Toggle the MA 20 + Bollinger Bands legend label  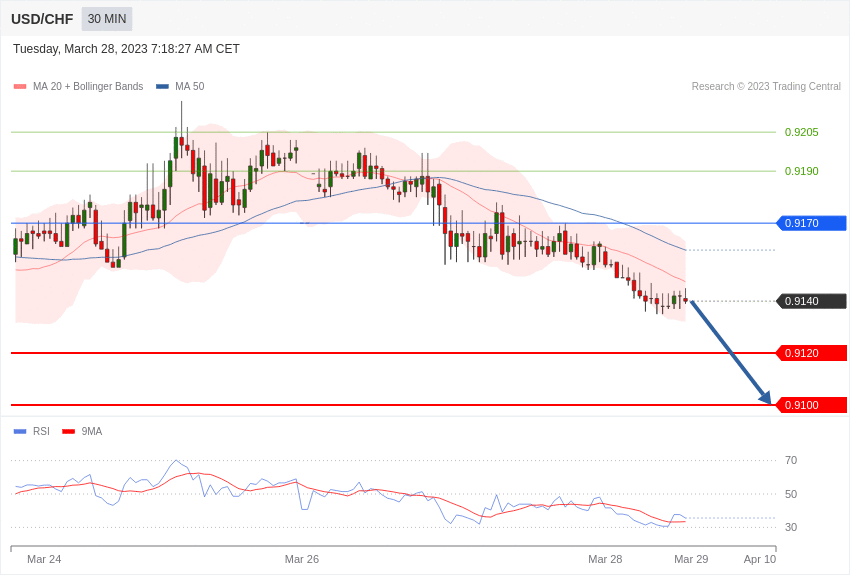[x=88, y=87]
